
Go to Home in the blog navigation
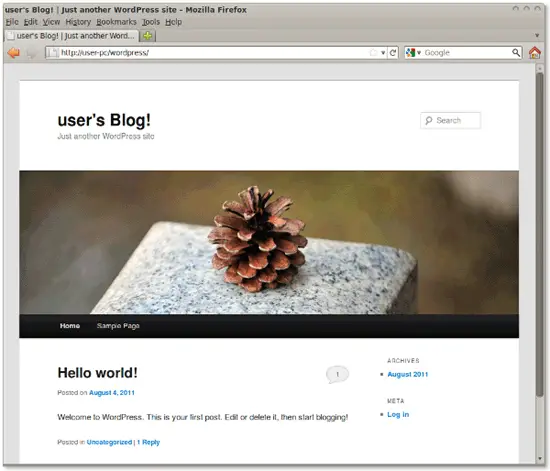coord(70,326)
